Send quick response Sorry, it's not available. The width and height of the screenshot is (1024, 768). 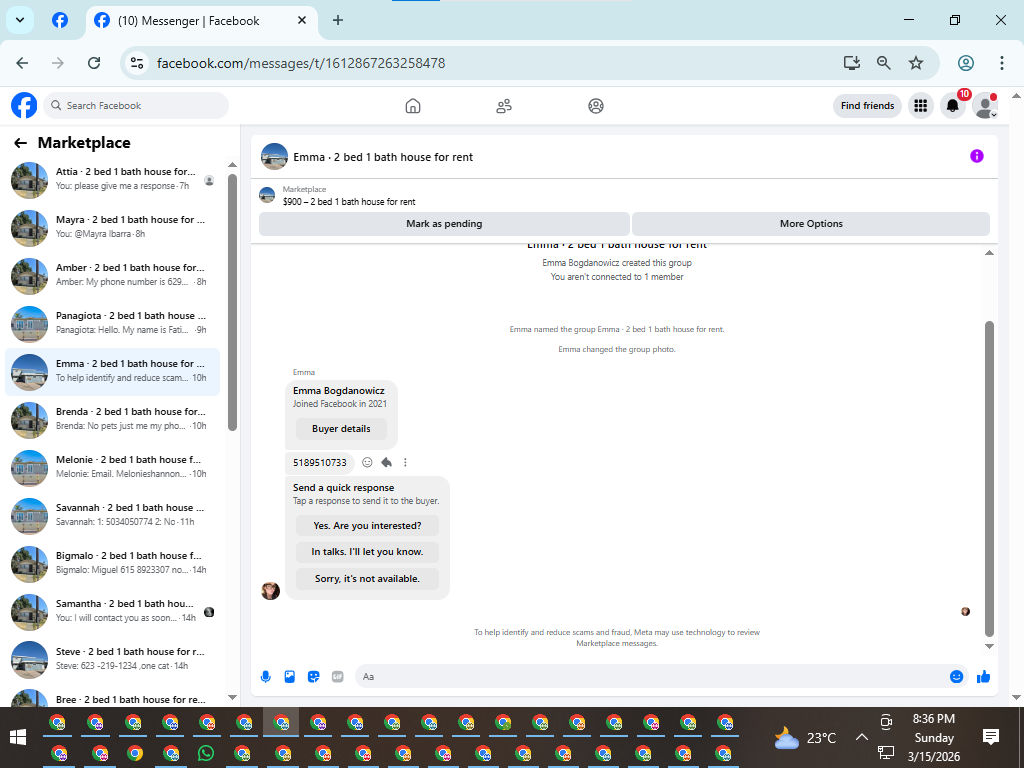[367, 579]
